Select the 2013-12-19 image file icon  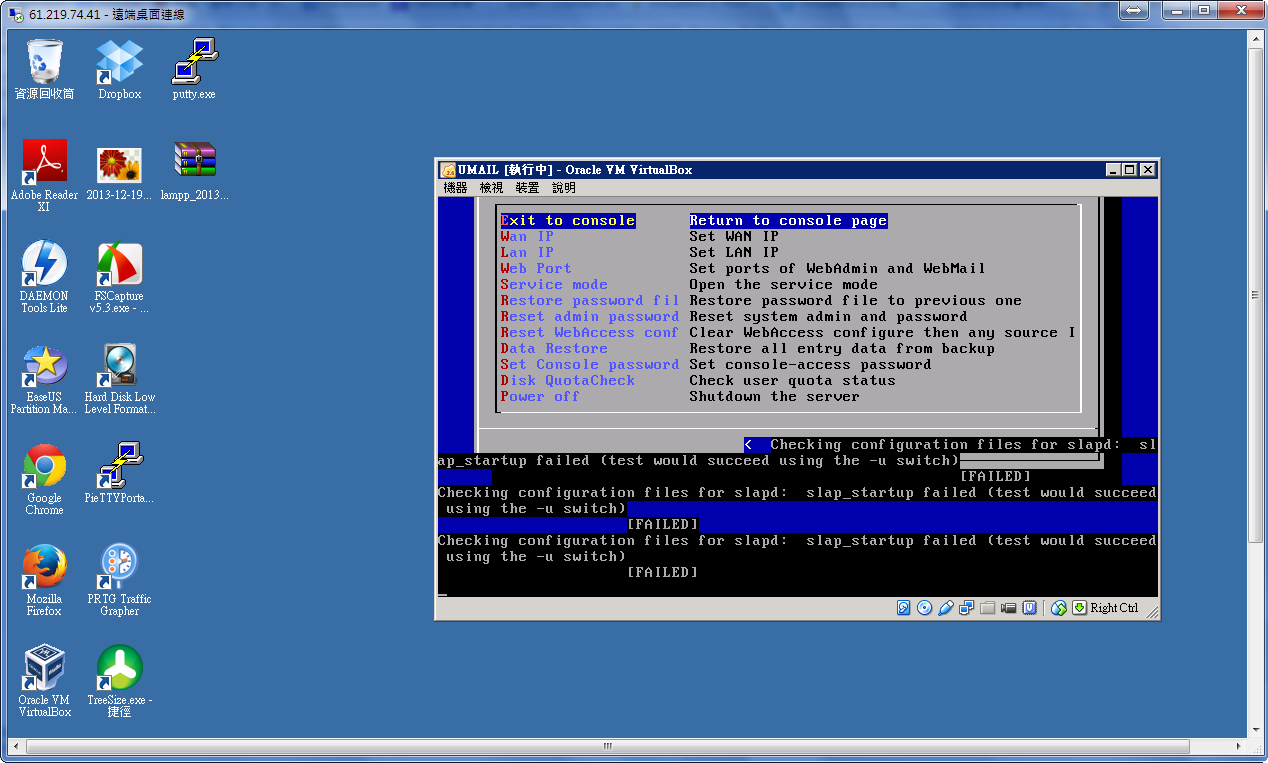pyautogui.click(x=119, y=172)
